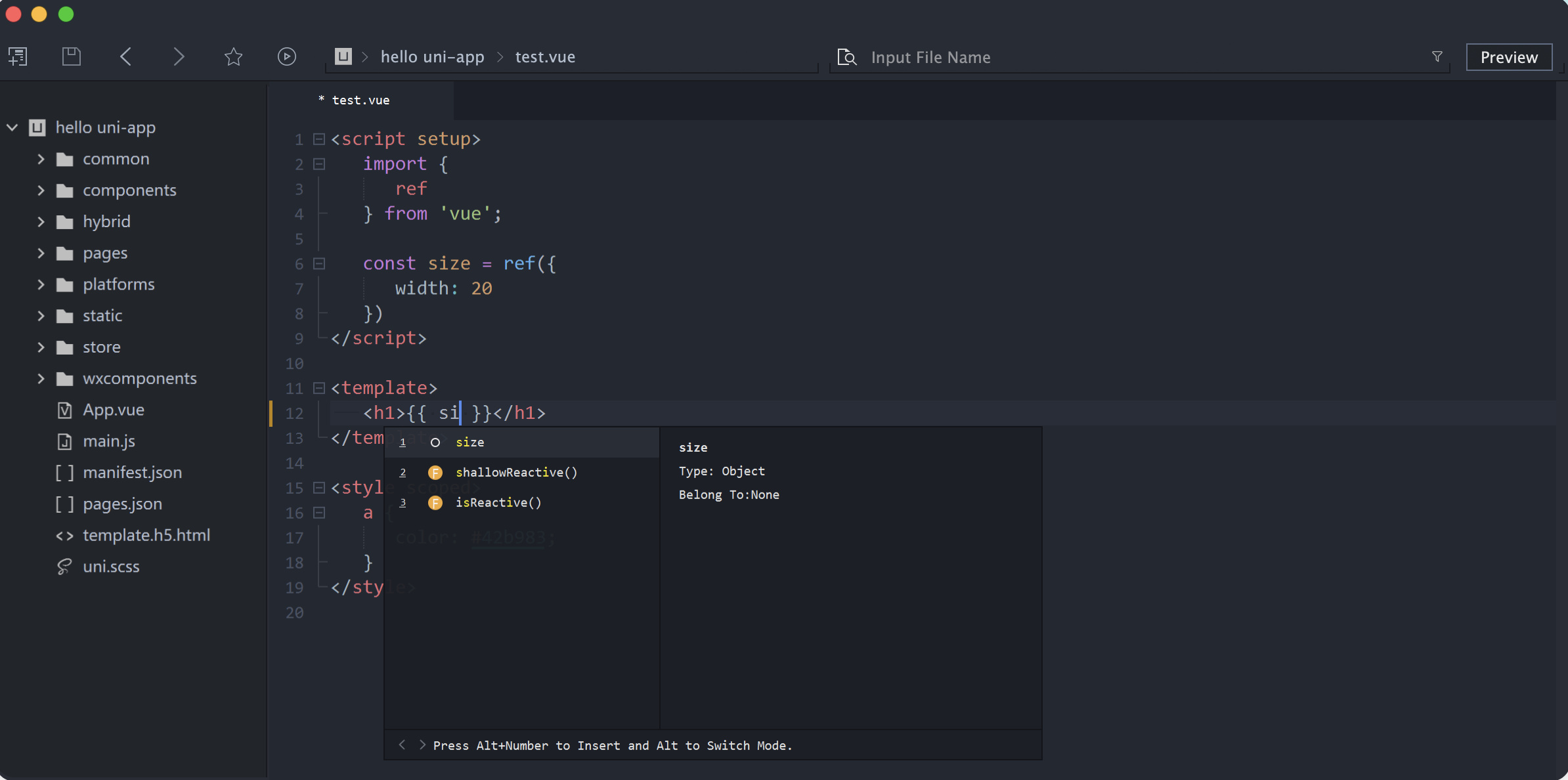Open uni.scss in the file tree
1568x780 pixels.
(111, 567)
